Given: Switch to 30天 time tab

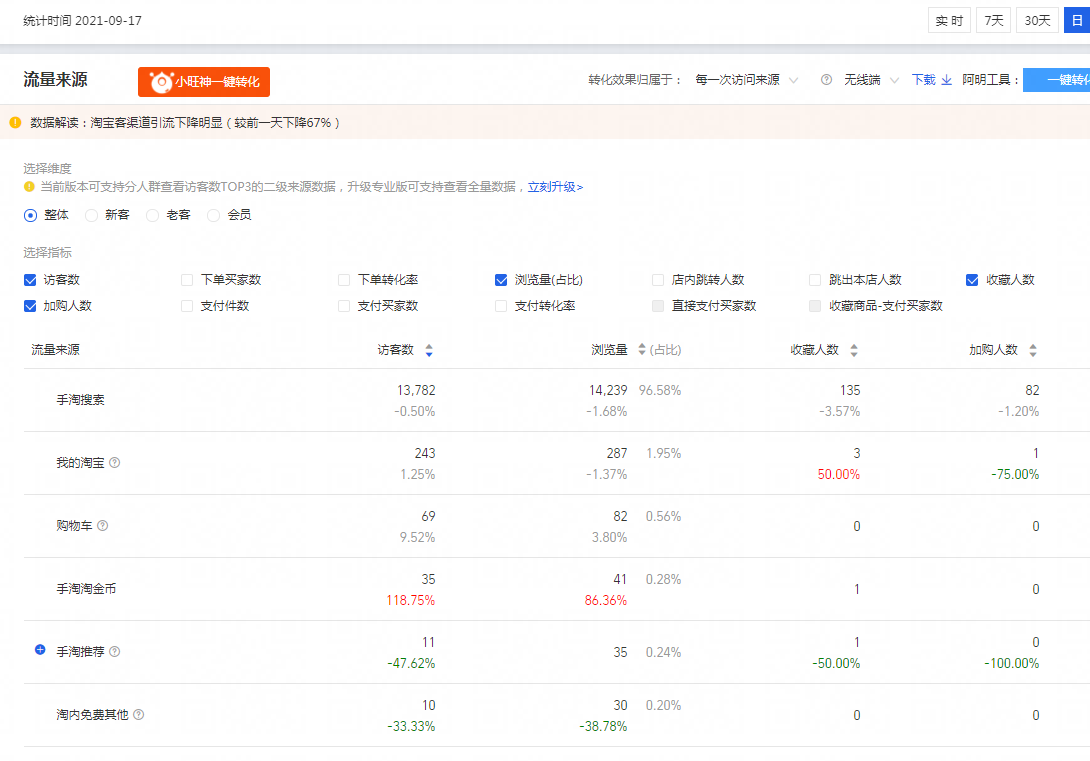Looking at the screenshot, I should click(x=1037, y=21).
